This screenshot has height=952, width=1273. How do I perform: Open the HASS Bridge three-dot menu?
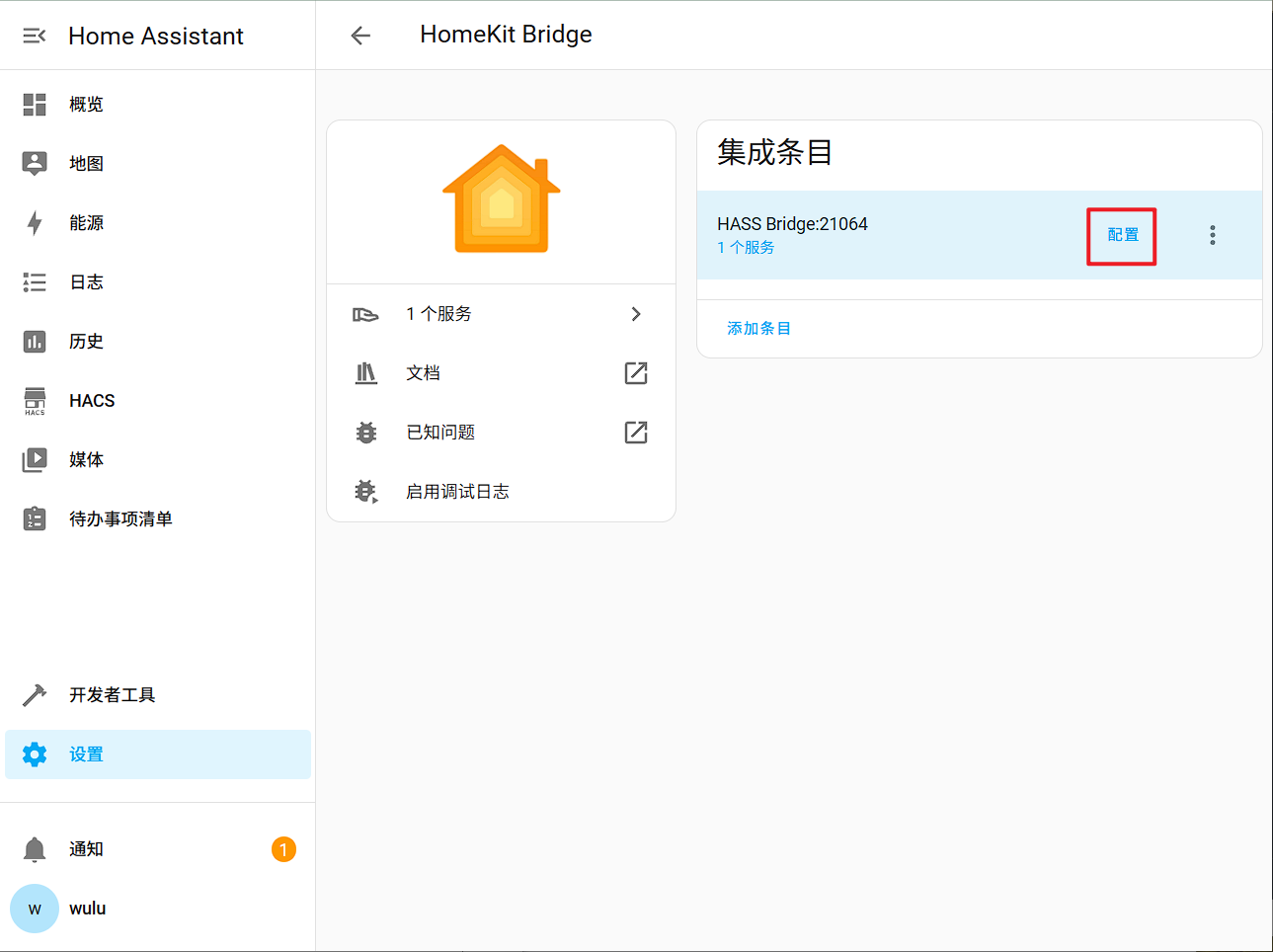(x=1213, y=235)
